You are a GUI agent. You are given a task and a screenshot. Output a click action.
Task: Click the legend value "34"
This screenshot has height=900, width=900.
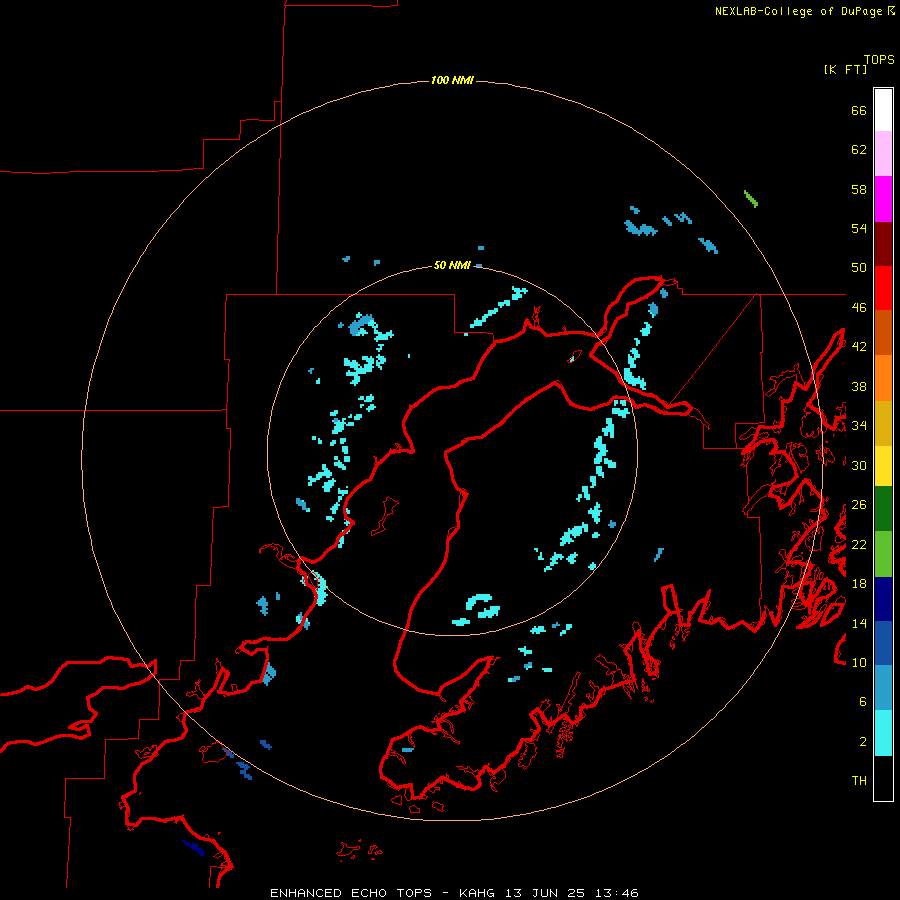859,426
